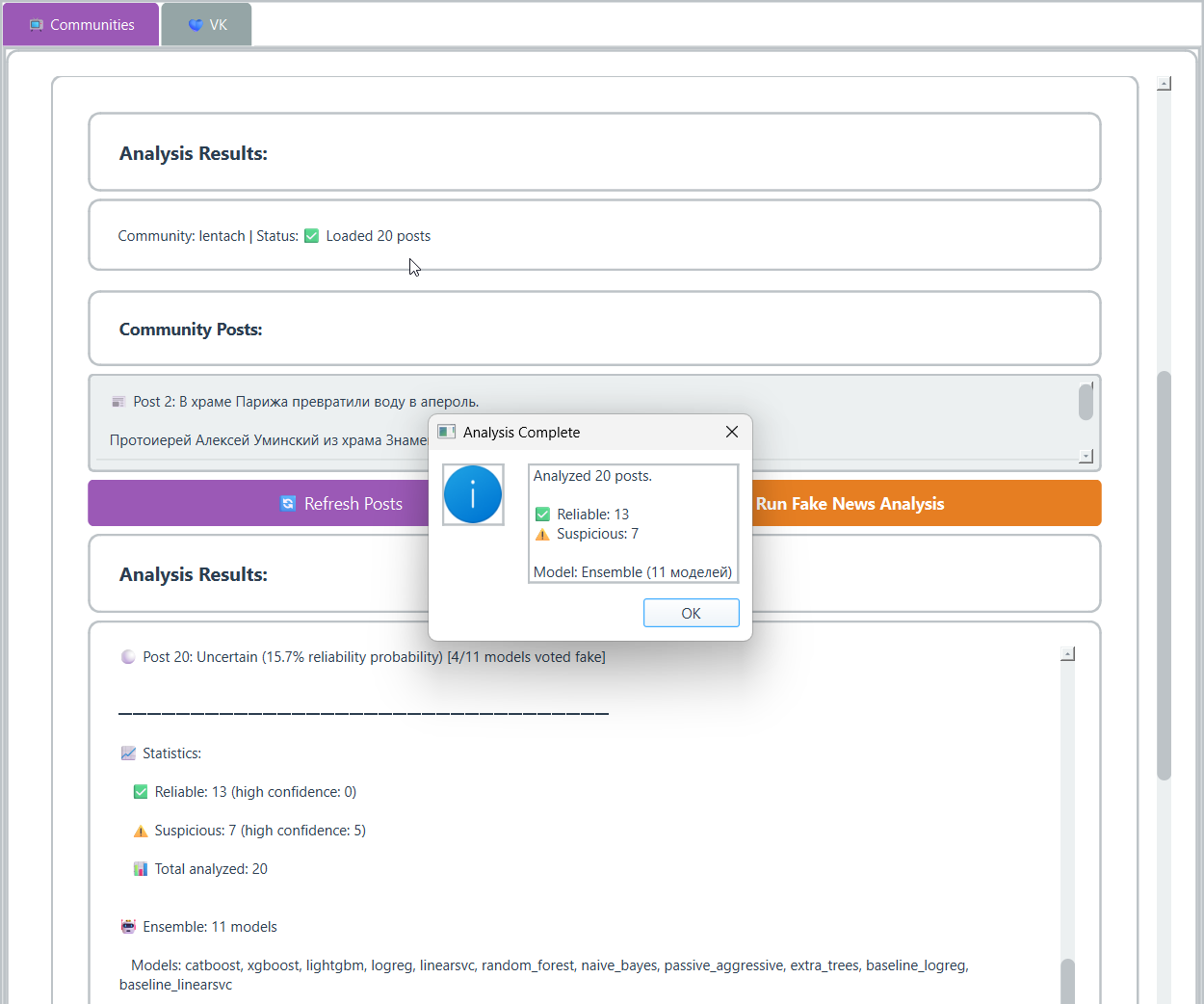Click warning icon beside dialog Suspicious: 7
This screenshot has width=1204, height=1004.
click(x=542, y=534)
